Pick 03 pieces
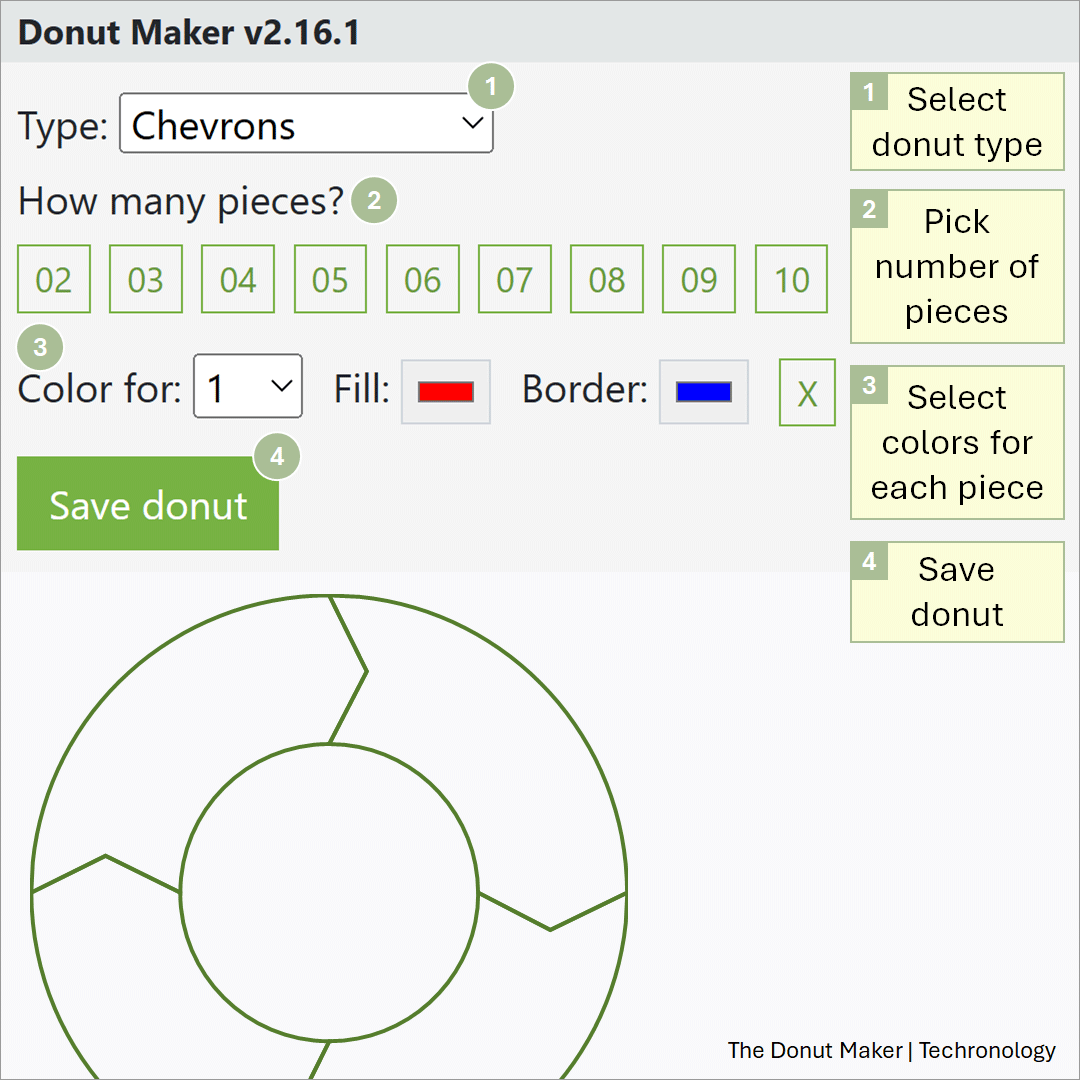Image resolution: width=1080 pixels, height=1080 pixels. click(146, 279)
